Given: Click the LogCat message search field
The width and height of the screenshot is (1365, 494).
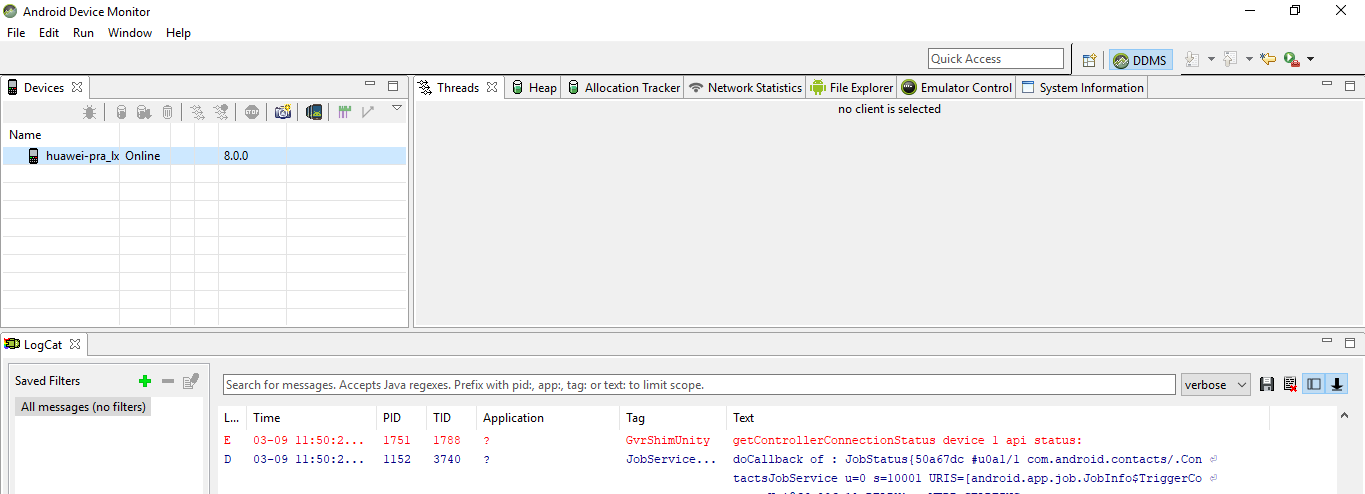Looking at the screenshot, I should coord(698,385).
